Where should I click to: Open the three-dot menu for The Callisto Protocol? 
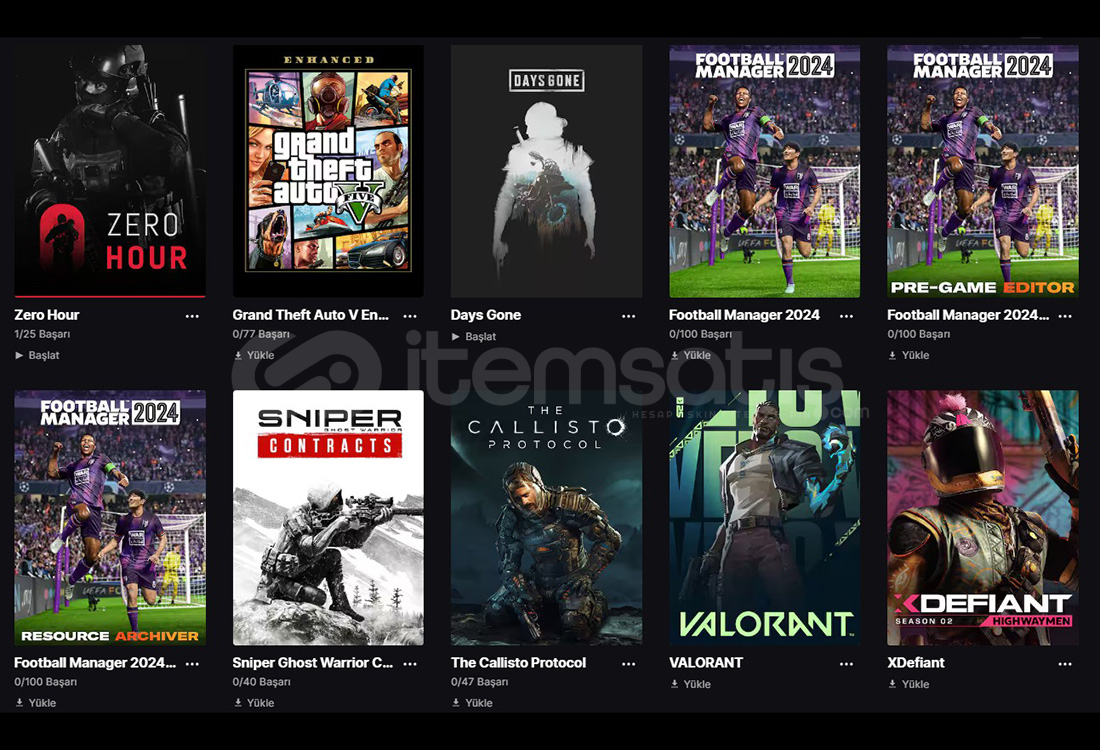(x=628, y=663)
